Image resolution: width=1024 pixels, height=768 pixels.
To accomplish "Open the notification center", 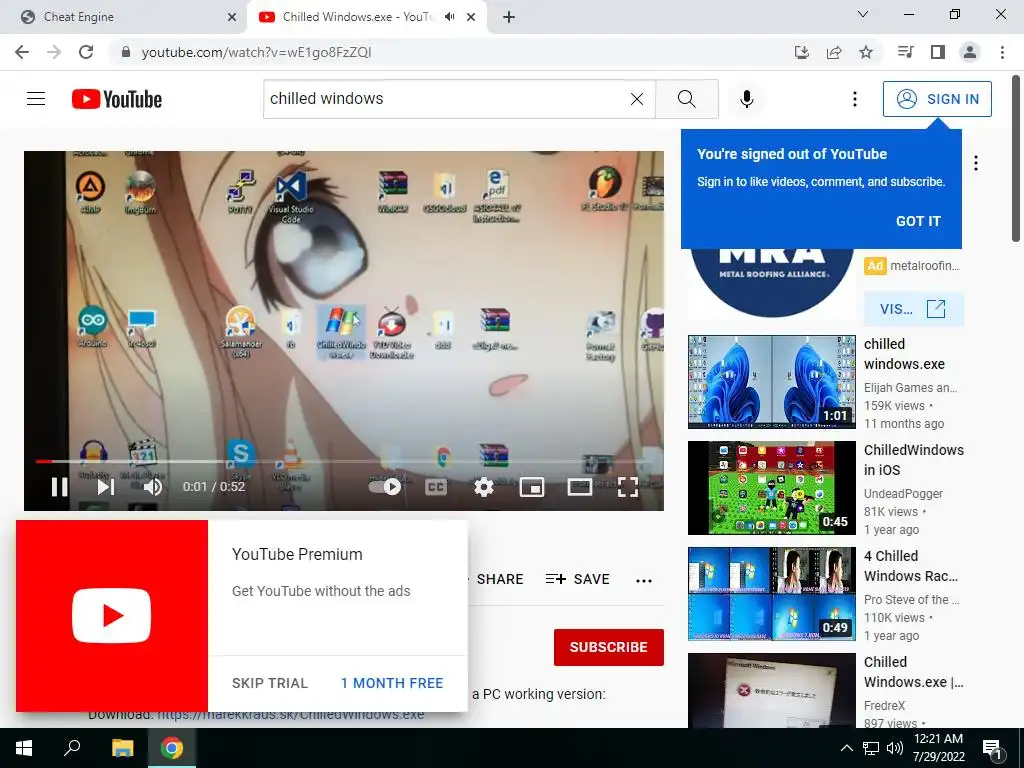I will pyautogui.click(x=991, y=749).
